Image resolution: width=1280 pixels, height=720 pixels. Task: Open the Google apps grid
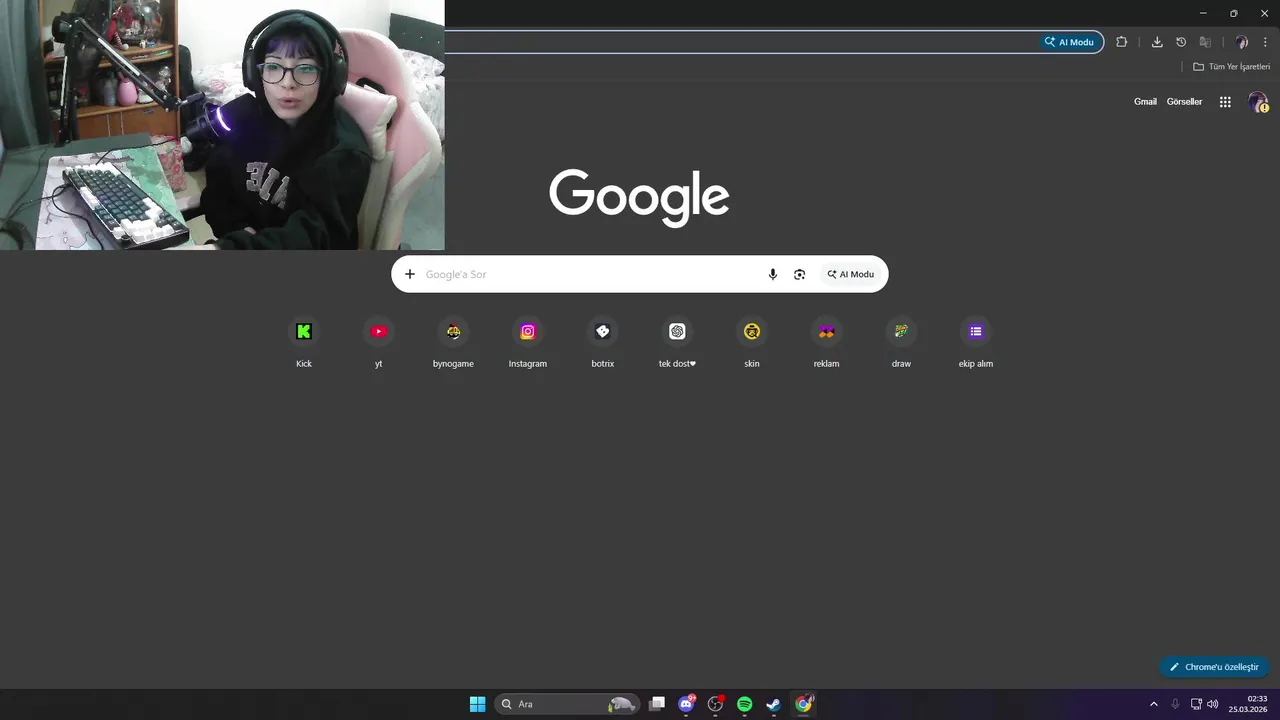[x=1225, y=102]
